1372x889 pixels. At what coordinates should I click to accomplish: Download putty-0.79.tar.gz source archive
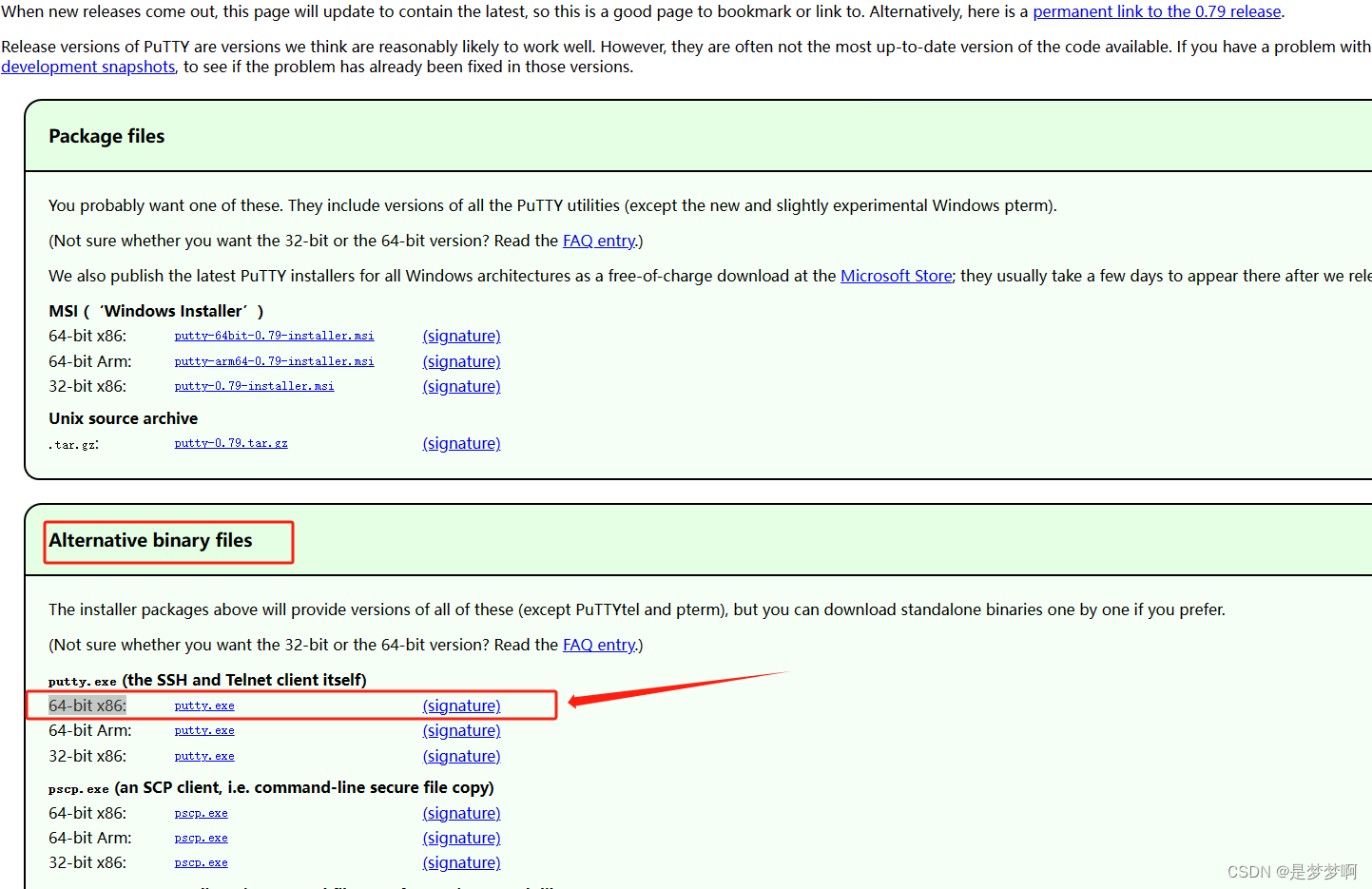pos(231,443)
